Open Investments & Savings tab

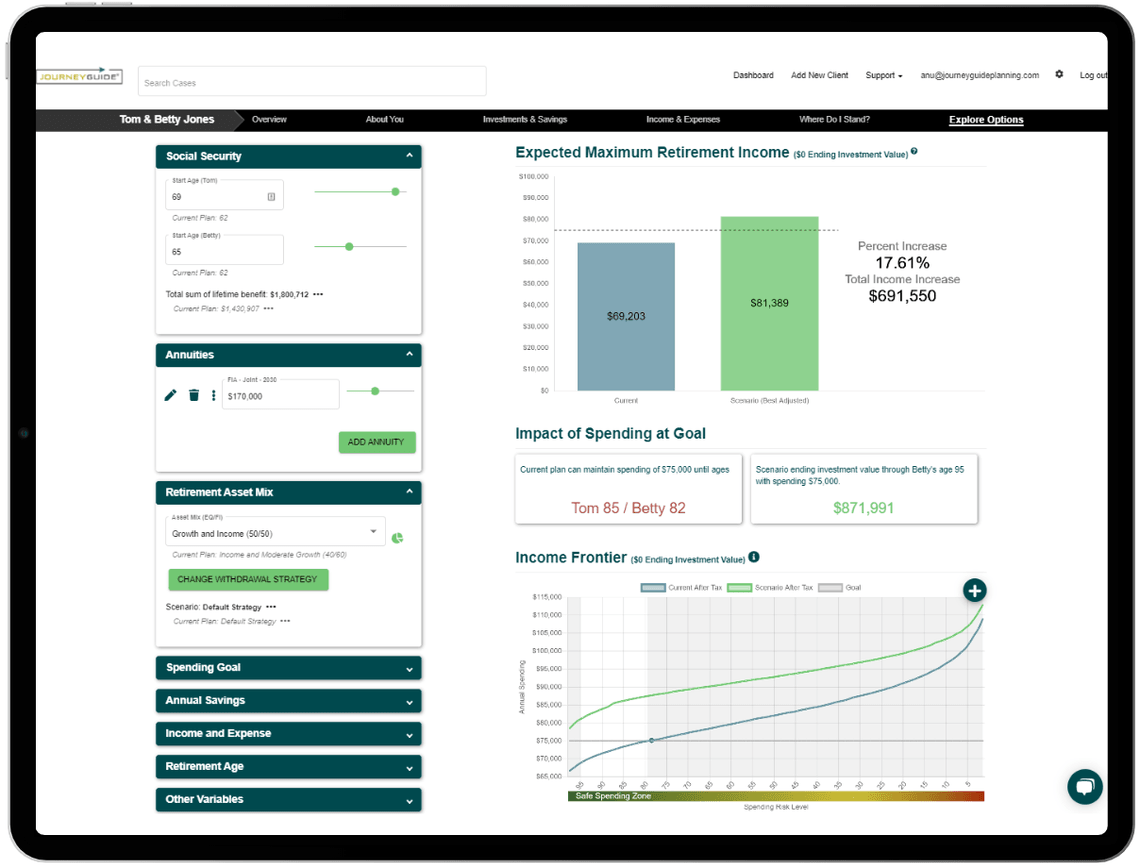(x=525, y=119)
